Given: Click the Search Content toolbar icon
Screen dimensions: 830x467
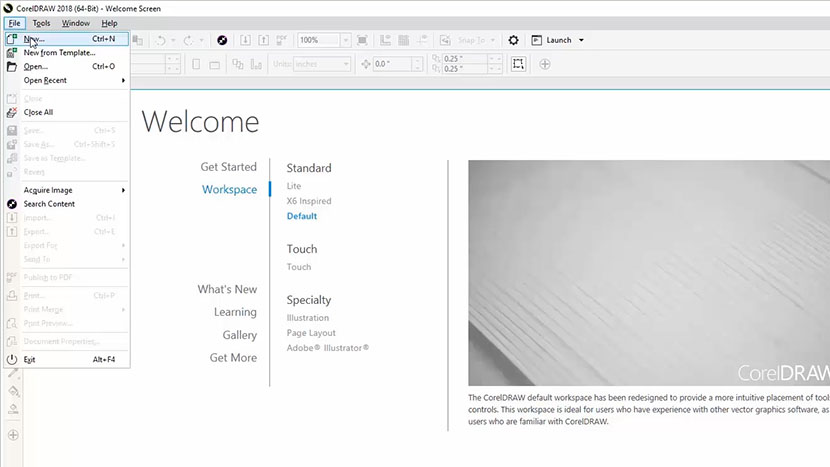Looking at the screenshot, I should coord(222,40).
